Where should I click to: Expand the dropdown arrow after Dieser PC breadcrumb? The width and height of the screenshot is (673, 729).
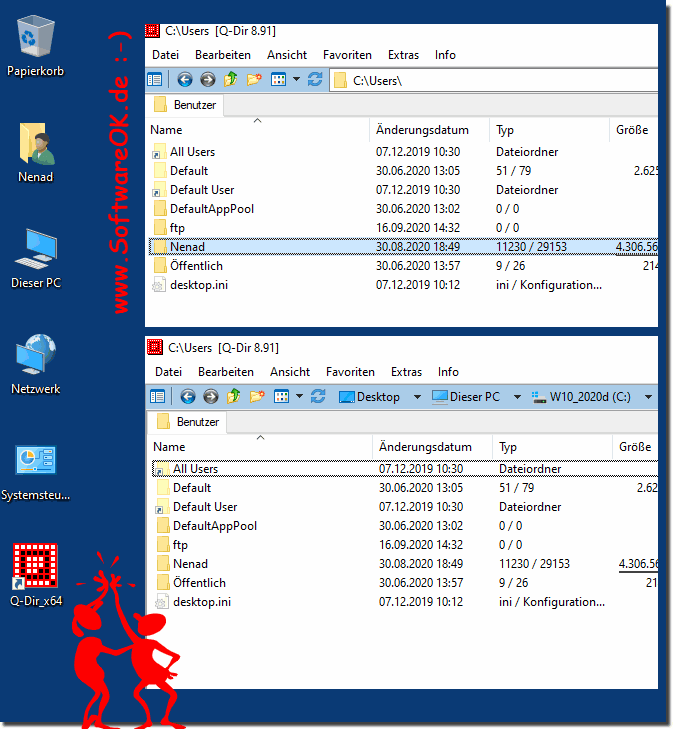click(x=517, y=397)
